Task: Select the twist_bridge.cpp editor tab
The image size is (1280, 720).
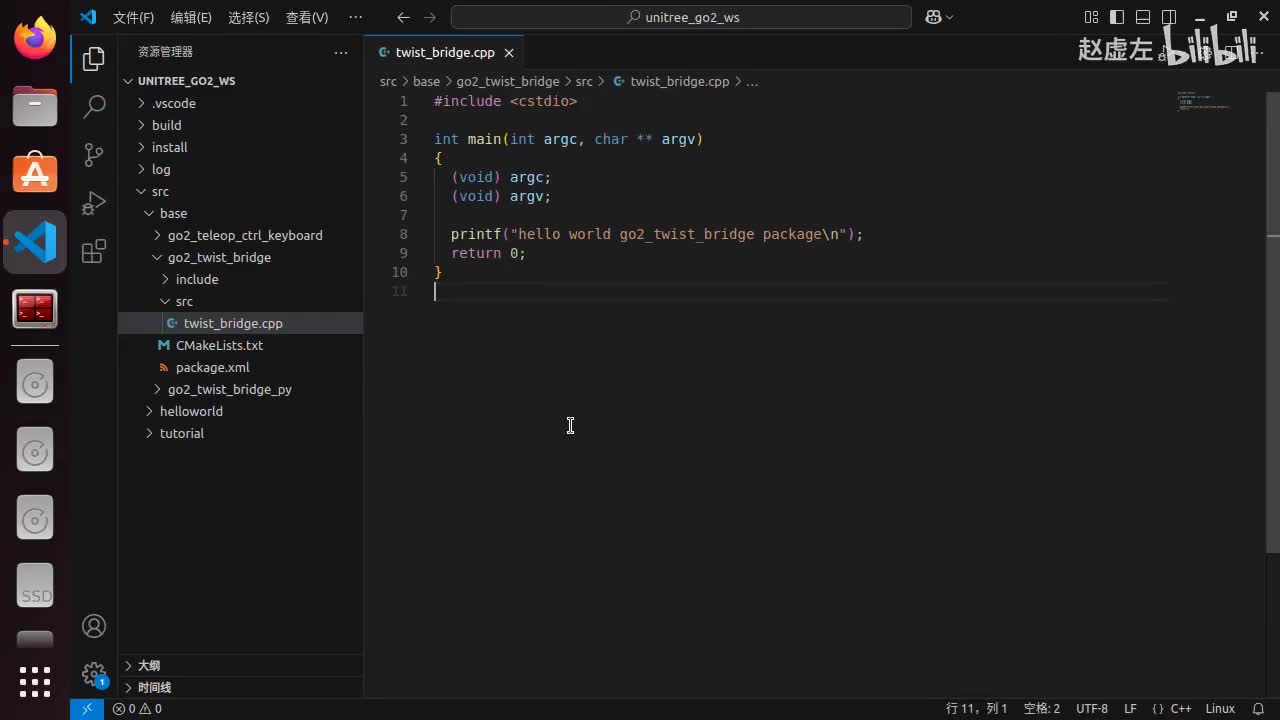Action: click(x=445, y=53)
